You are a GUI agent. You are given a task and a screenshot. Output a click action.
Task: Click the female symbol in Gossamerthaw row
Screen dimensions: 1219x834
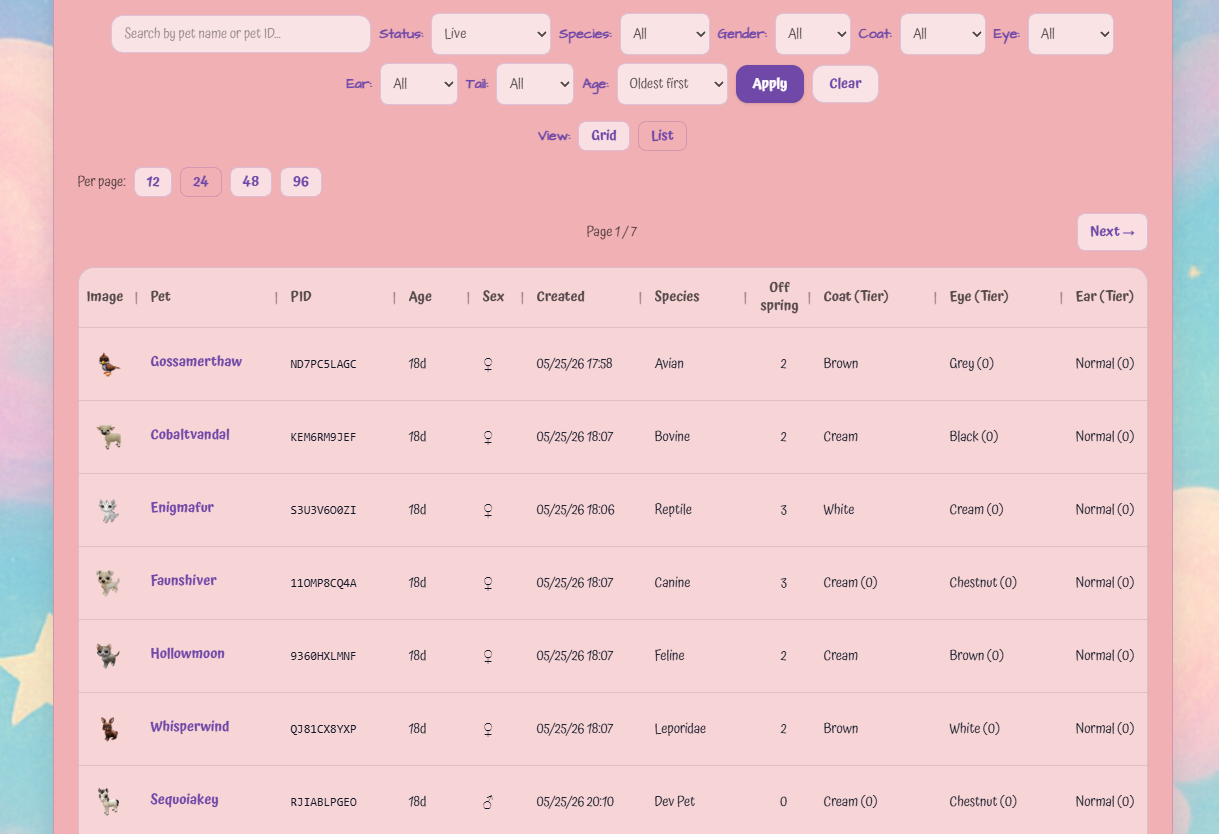click(x=488, y=364)
